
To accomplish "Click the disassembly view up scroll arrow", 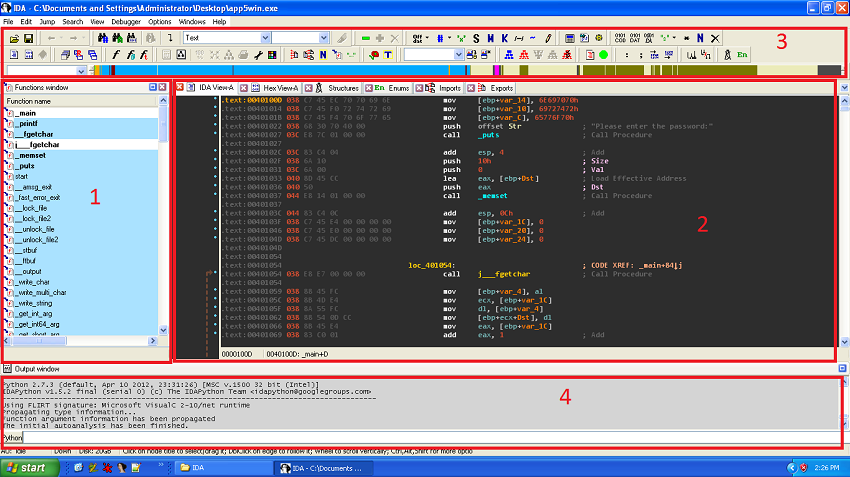I will coord(844,101).
